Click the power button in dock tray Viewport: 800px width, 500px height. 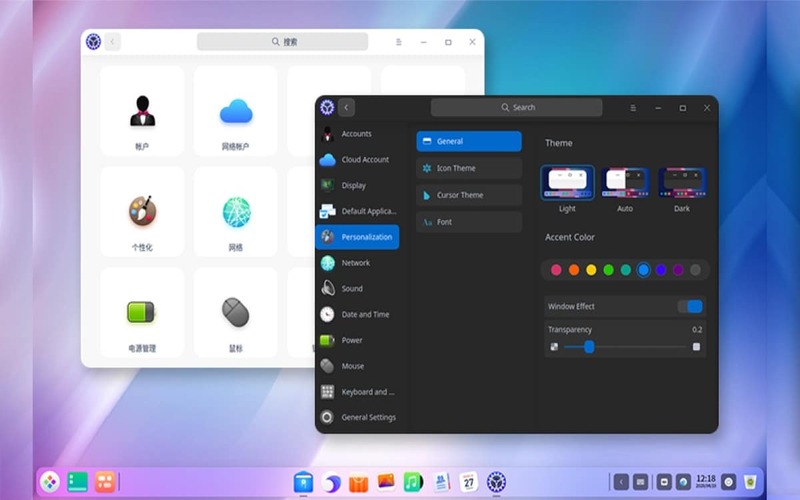[729, 482]
